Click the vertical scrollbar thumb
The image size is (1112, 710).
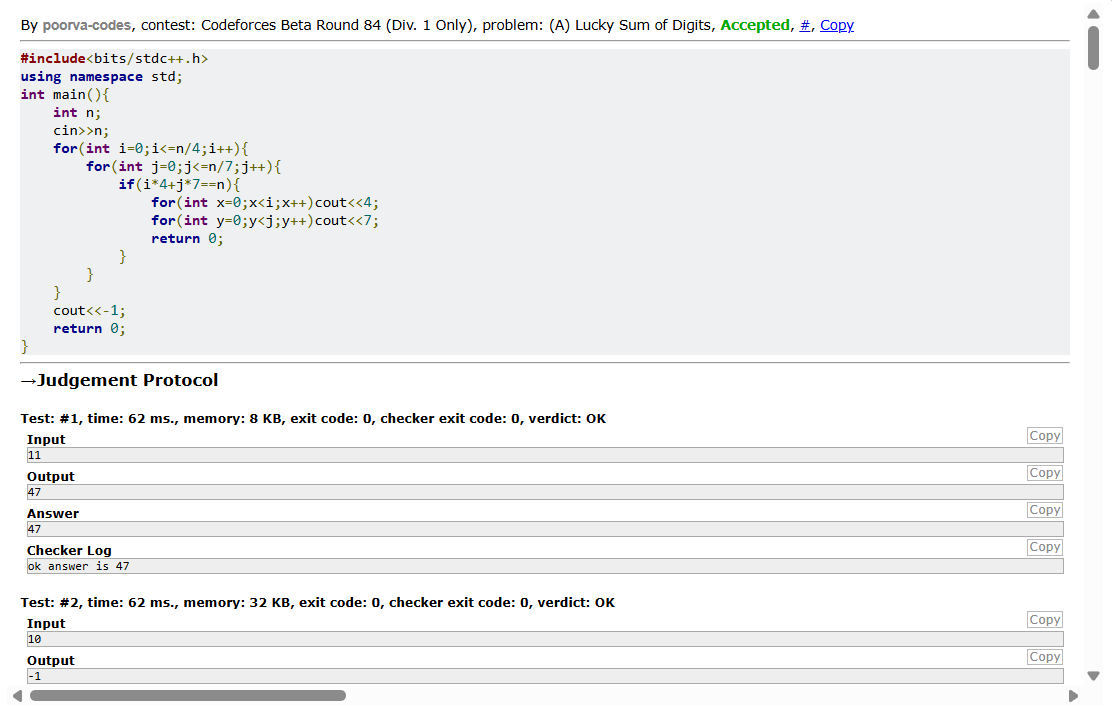pyautogui.click(x=1094, y=48)
